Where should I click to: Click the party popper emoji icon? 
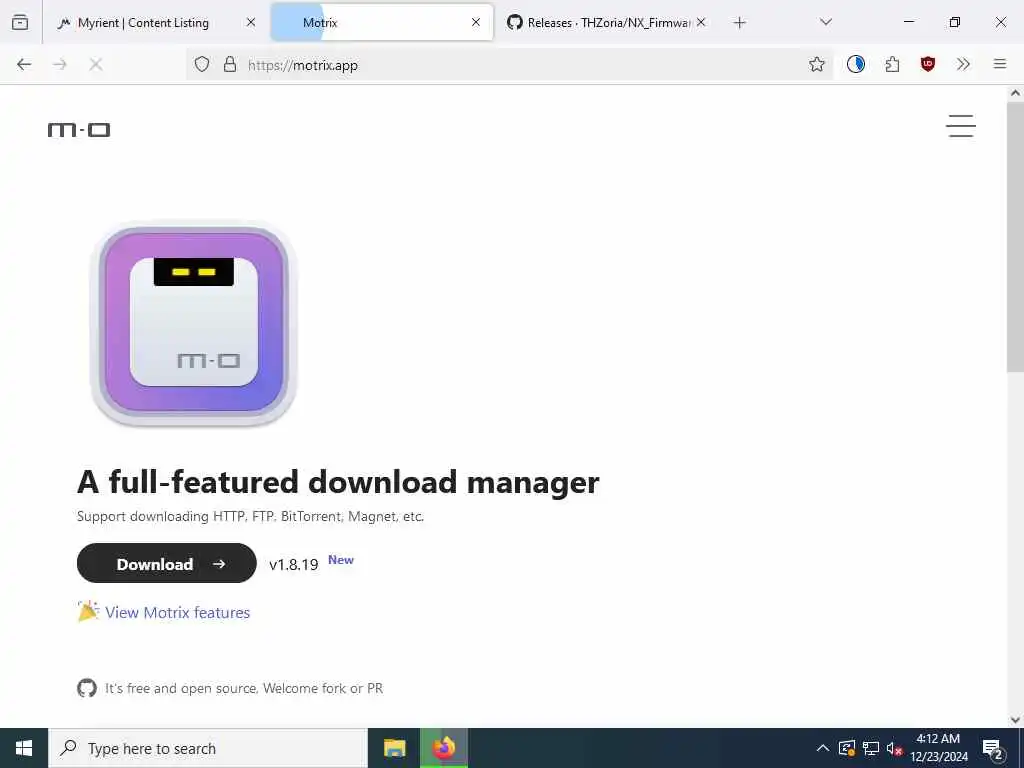tap(88, 611)
